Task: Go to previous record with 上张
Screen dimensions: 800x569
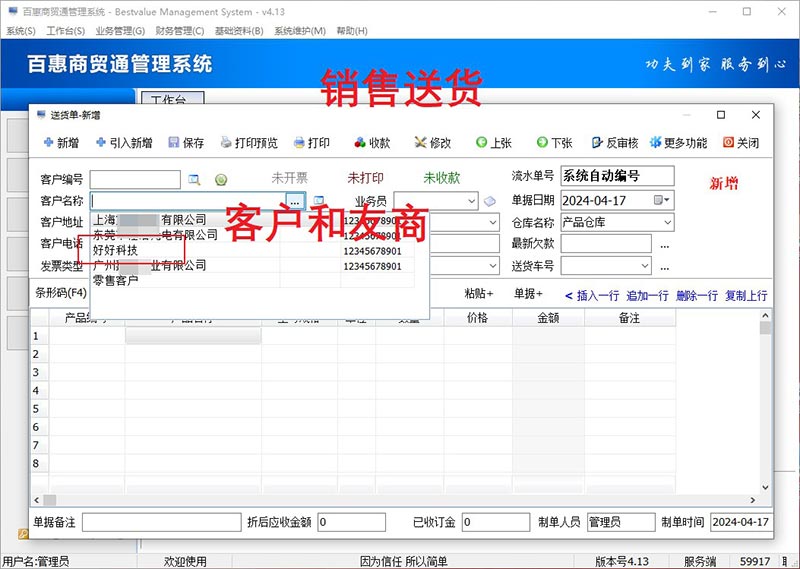Action: point(493,143)
